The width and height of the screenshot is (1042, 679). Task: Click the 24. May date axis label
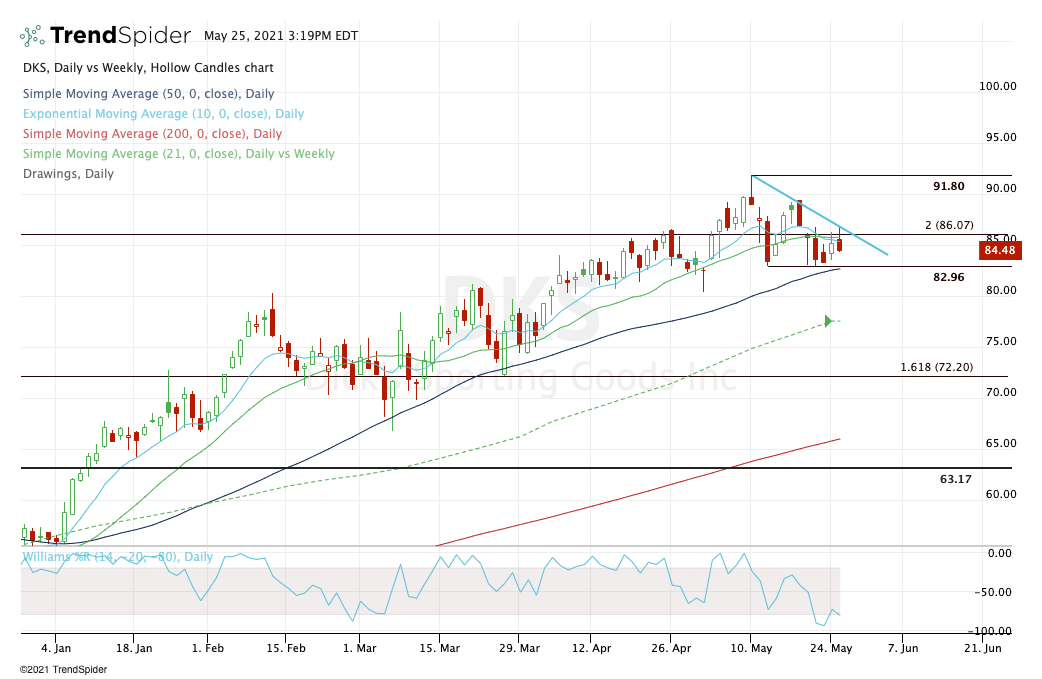coord(830,648)
